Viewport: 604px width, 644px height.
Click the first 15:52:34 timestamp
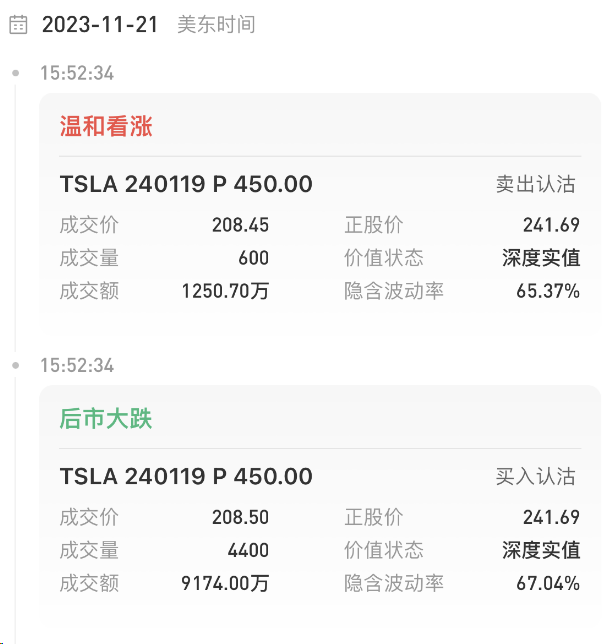[x=77, y=74]
